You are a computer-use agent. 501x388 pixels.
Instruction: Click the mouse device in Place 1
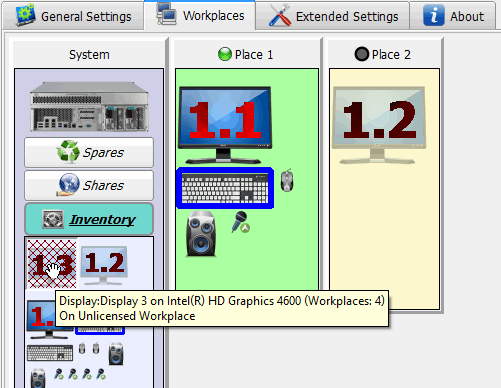click(x=287, y=180)
